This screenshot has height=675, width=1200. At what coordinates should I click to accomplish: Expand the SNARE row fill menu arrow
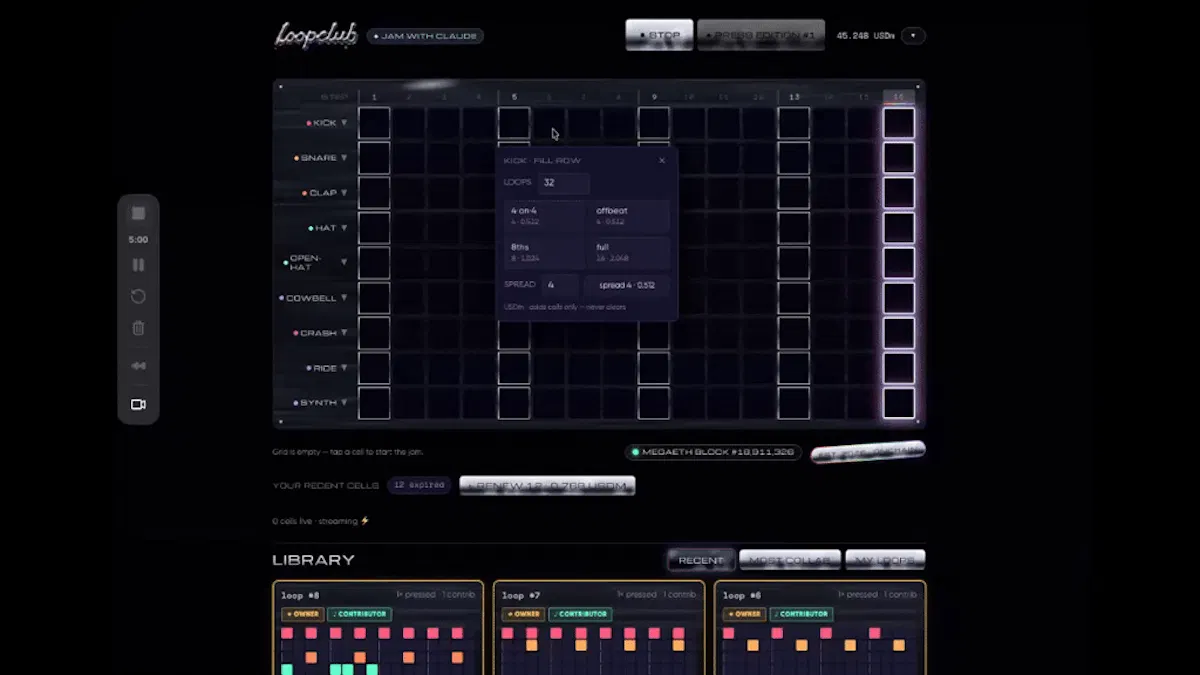point(344,158)
